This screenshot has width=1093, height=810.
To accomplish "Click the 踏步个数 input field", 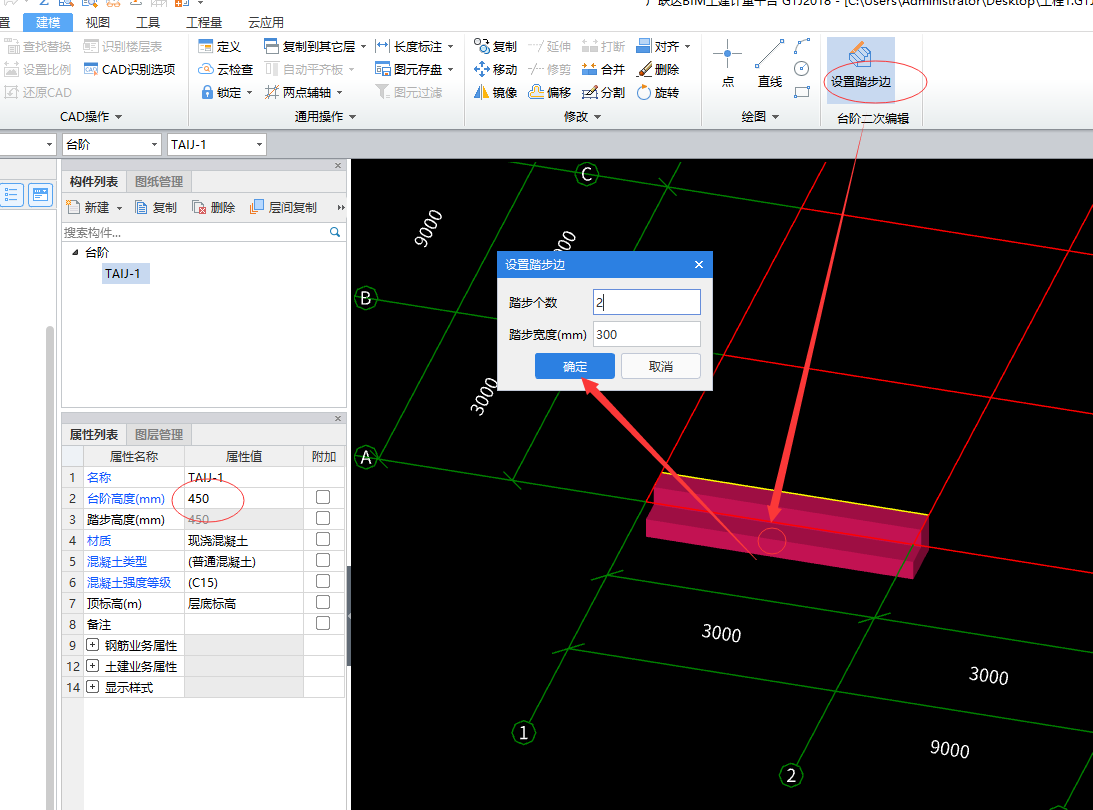I will tap(646, 303).
